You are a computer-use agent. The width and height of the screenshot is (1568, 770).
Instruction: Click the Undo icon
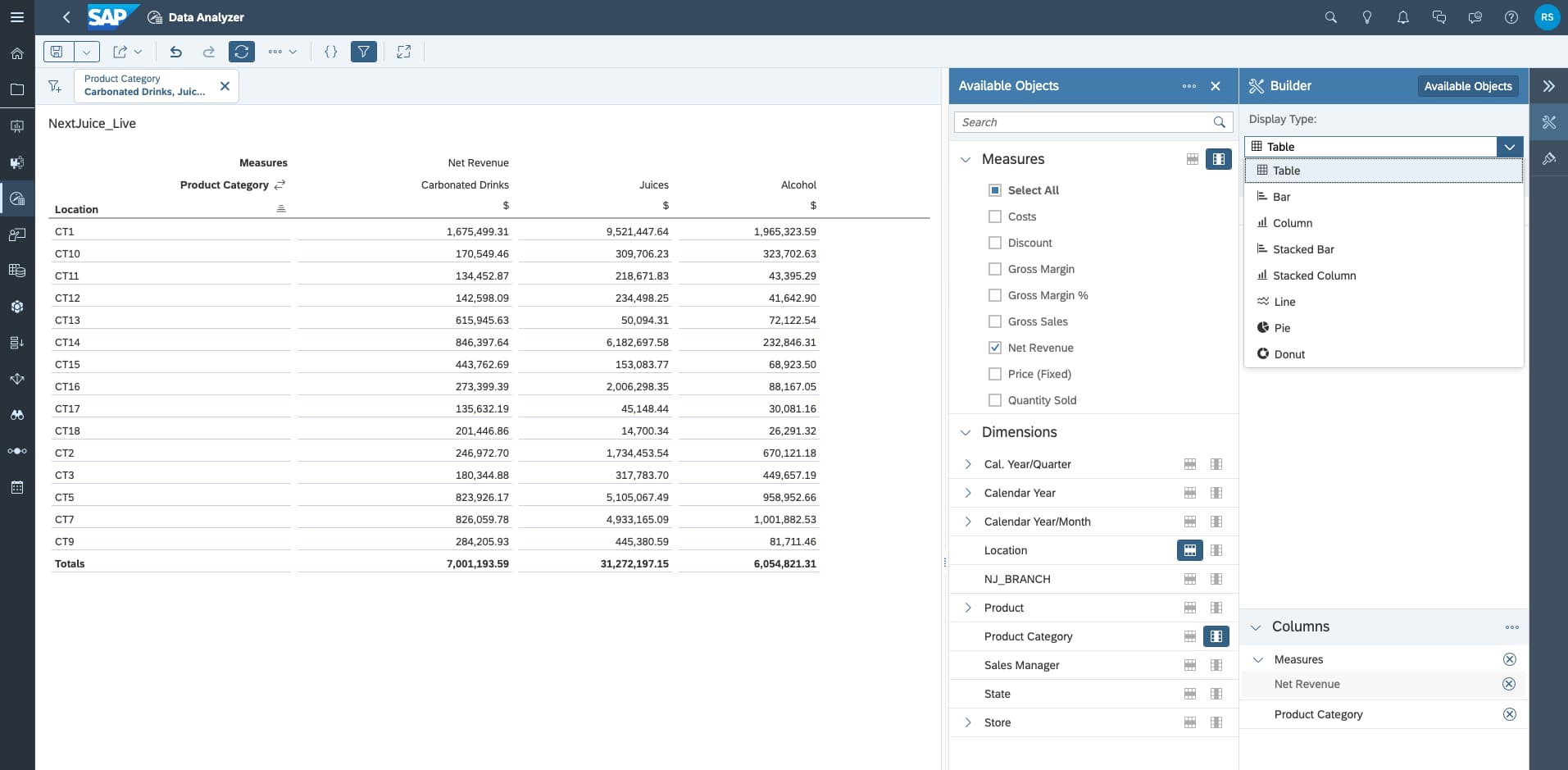(175, 52)
